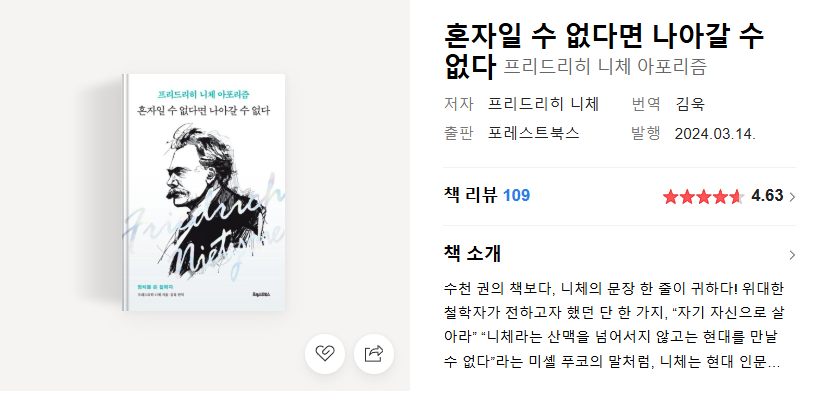This screenshot has width=826, height=408.
Task: Open translator link 김욱
Action: pos(690,104)
